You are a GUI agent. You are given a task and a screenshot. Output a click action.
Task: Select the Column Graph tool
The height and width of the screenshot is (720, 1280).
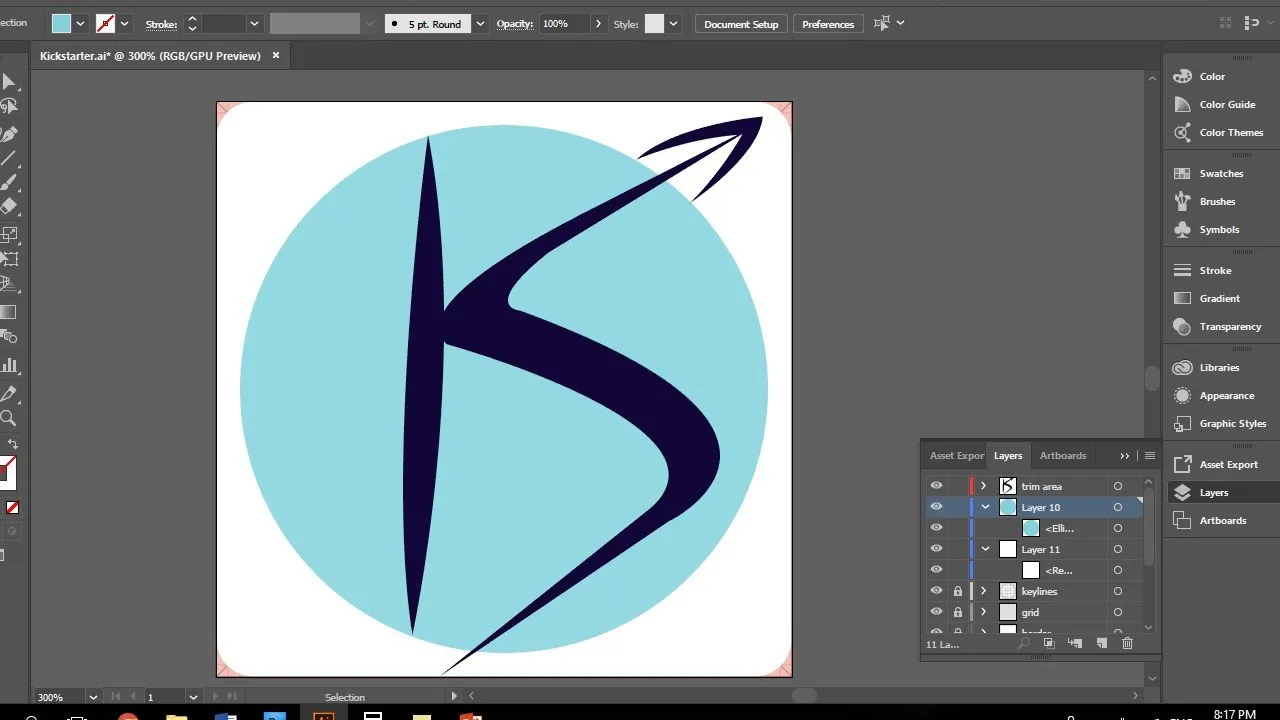point(8,365)
